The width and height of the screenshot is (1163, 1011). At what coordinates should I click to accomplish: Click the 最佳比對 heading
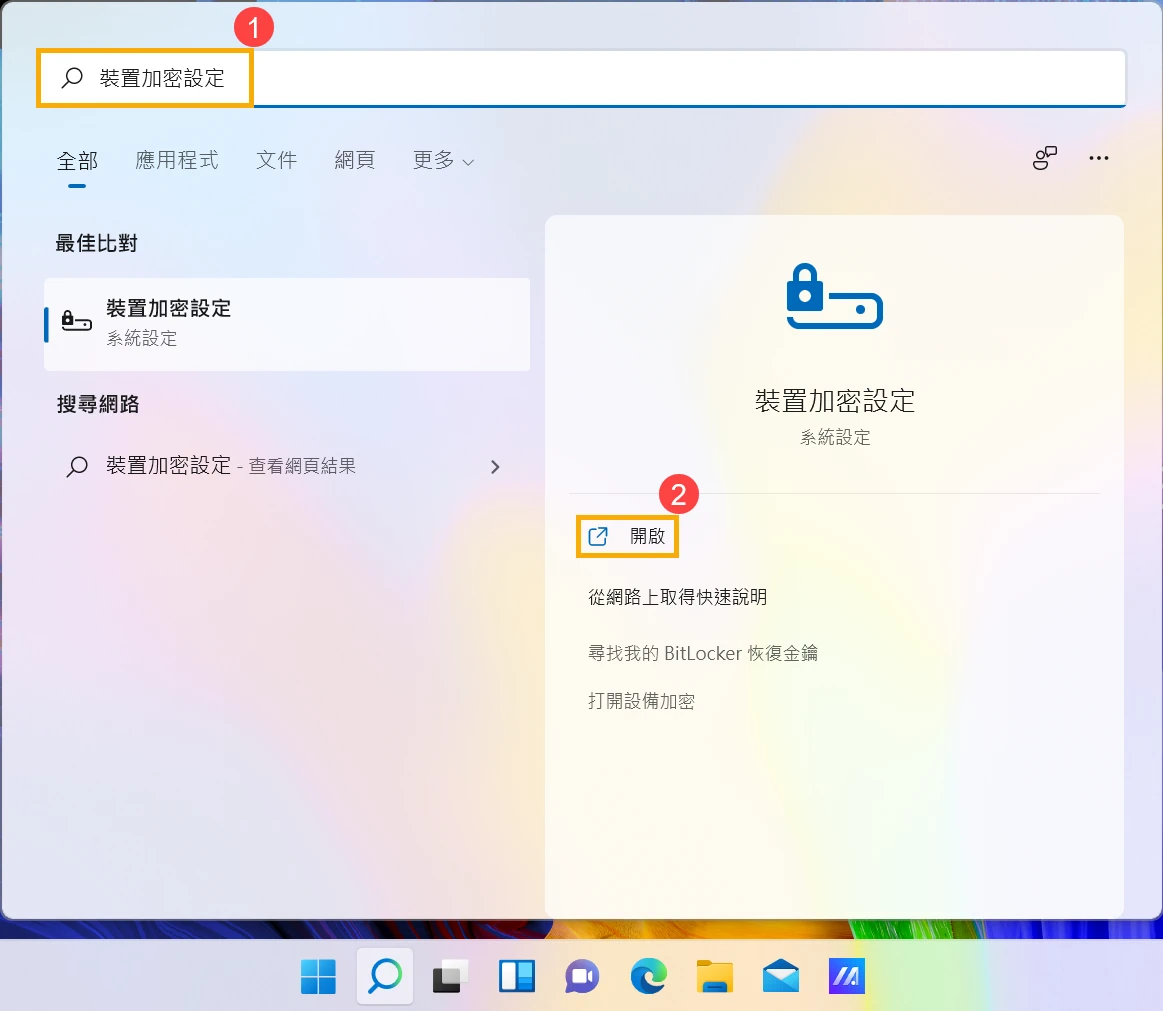click(x=96, y=243)
